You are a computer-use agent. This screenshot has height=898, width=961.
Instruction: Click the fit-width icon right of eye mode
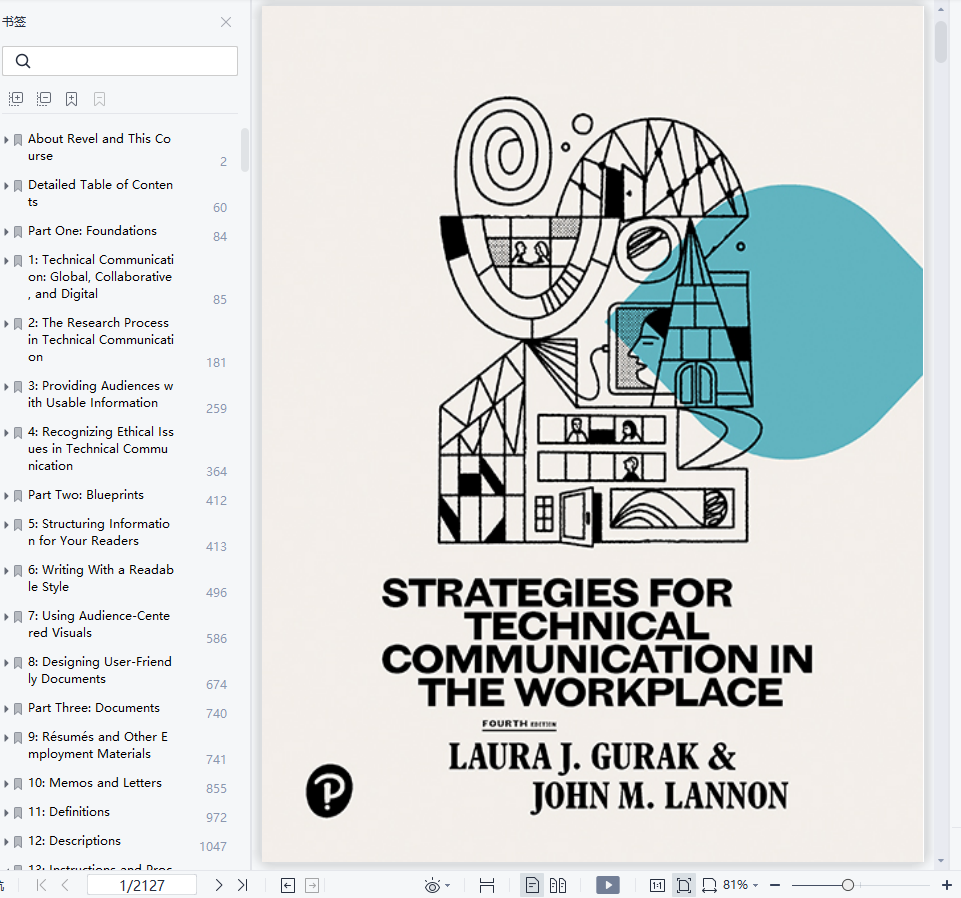pyautogui.click(x=487, y=885)
